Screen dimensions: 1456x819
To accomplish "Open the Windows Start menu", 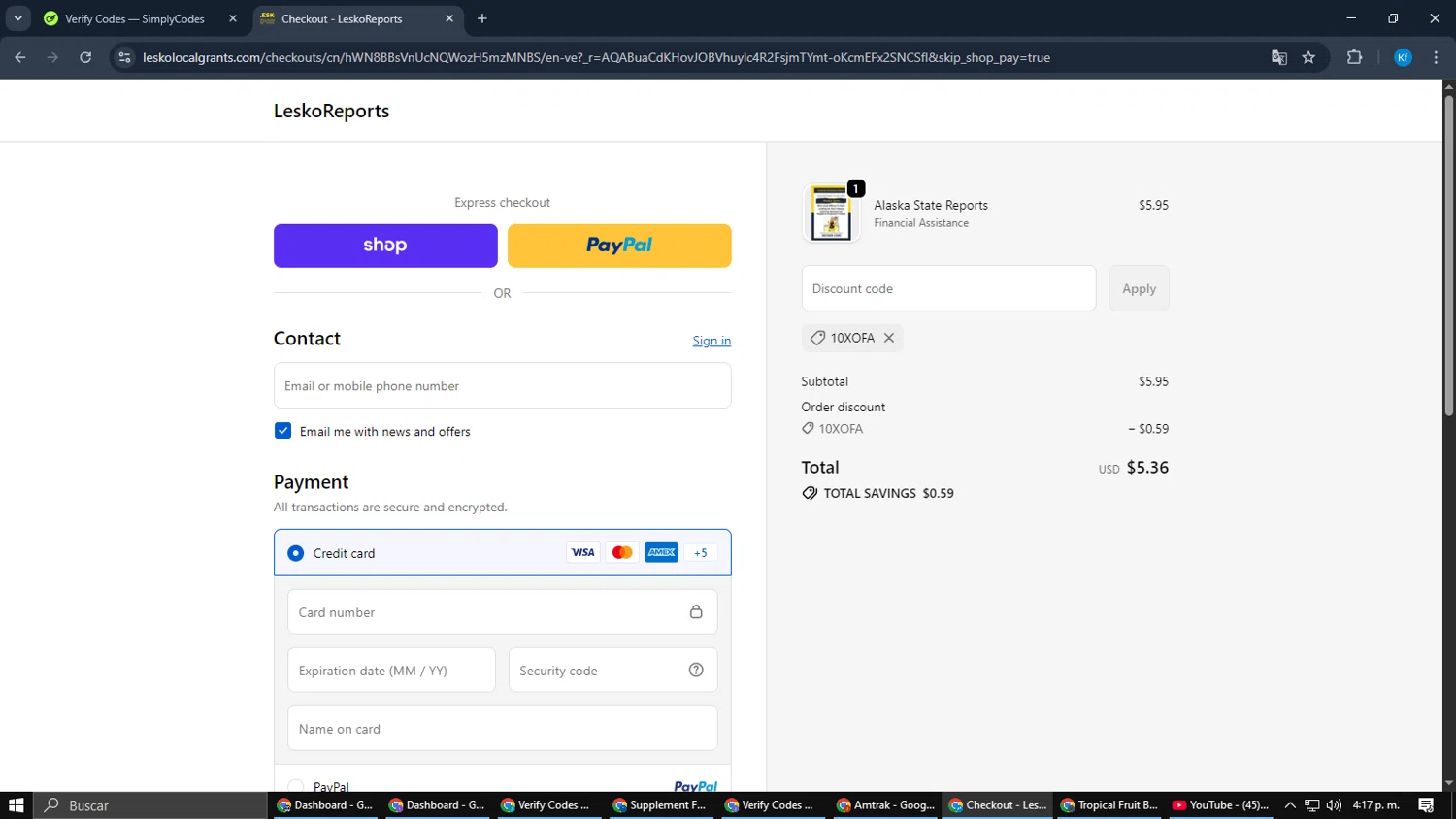I will click(x=16, y=805).
